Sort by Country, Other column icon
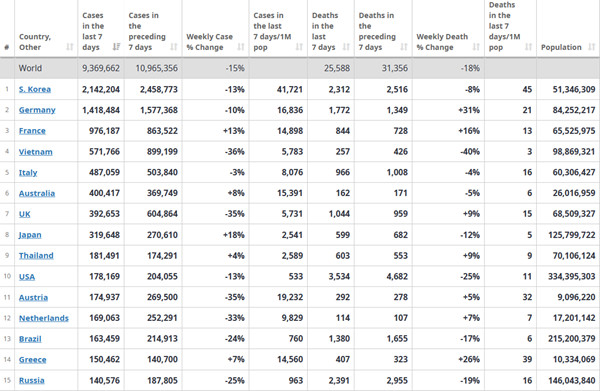Image resolution: width=600 pixels, height=391 pixels. pos(70,47)
